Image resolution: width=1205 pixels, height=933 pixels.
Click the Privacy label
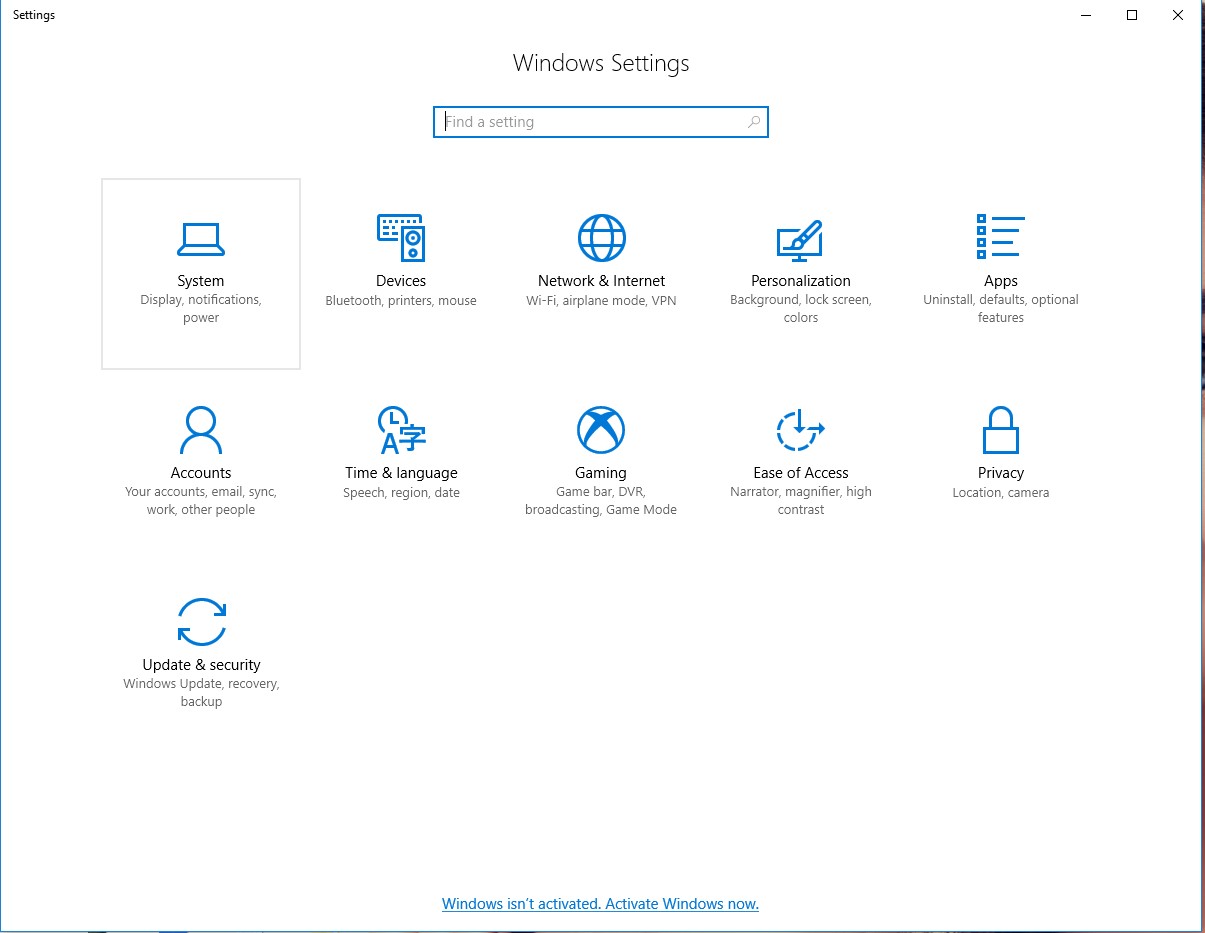click(x=1001, y=473)
